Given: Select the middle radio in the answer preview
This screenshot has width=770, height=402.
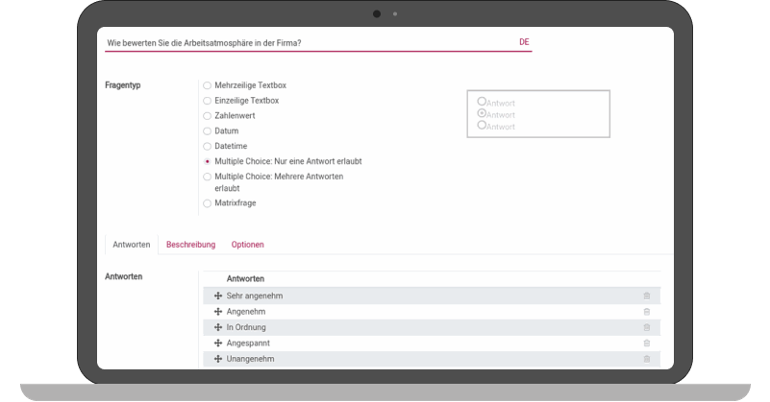Looking at the screenshot, I should tap(482, 114).
